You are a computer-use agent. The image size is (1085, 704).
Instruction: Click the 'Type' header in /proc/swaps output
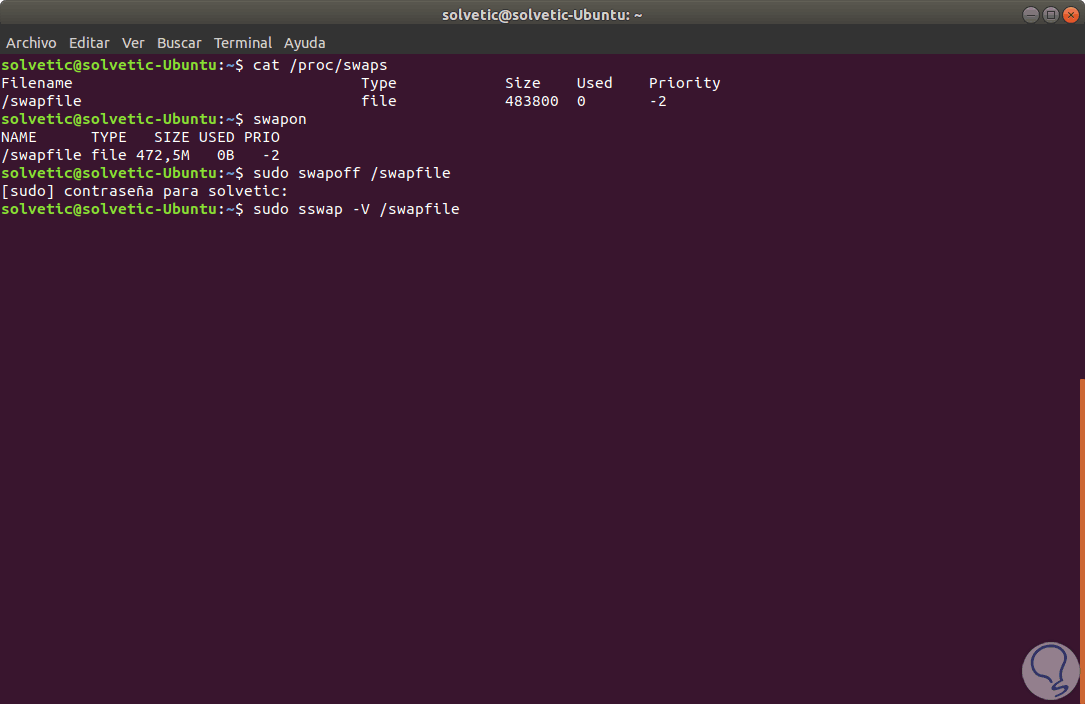point(379,83)
